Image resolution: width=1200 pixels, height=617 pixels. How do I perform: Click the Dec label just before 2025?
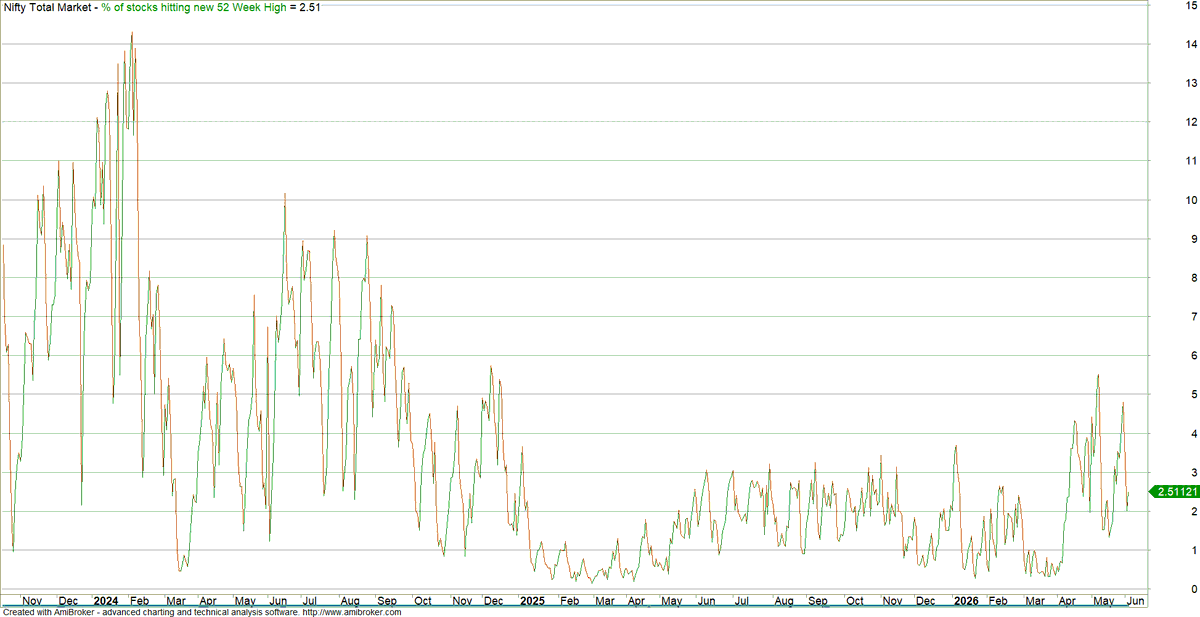pos(494,601)
